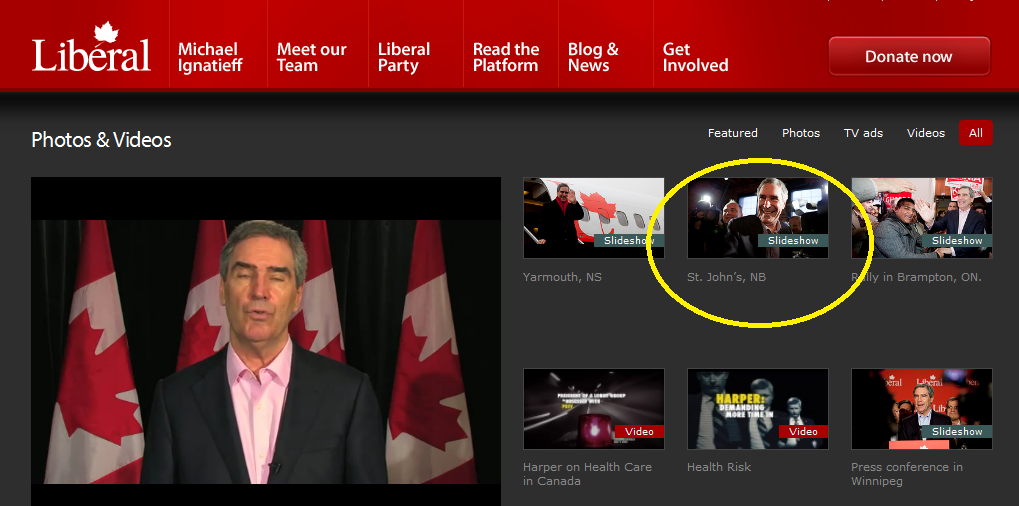The image size is (1019, 506).
Task: Click the Health Risk caption link
Action: [x=719, y=467]
